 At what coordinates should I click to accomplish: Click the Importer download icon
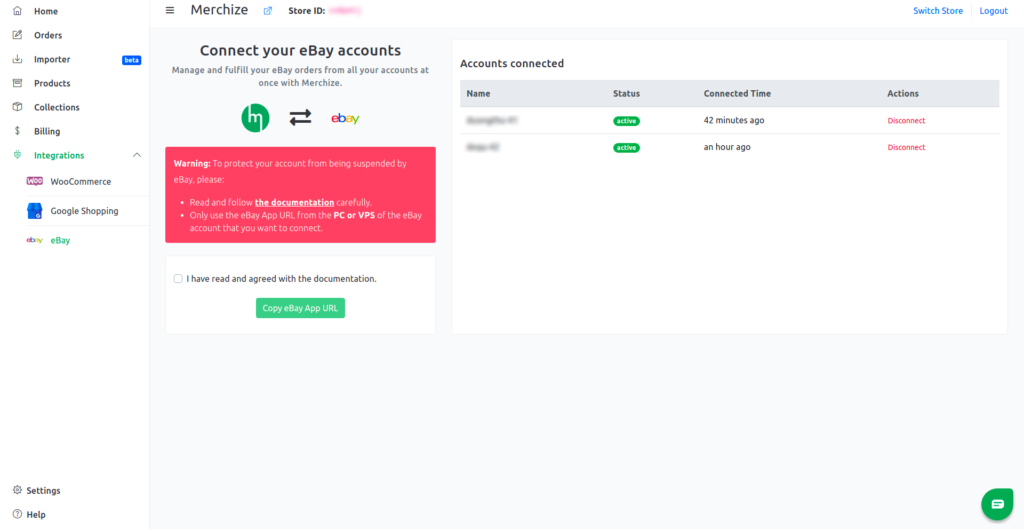click(18, 59)
